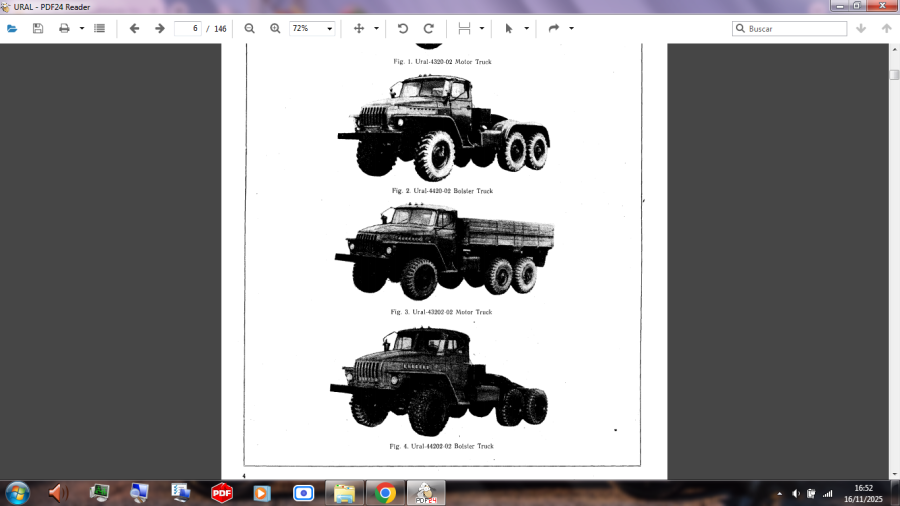Select the pointer cursor tool
This screenshot has width=900, height=506.
click(508, 28)
